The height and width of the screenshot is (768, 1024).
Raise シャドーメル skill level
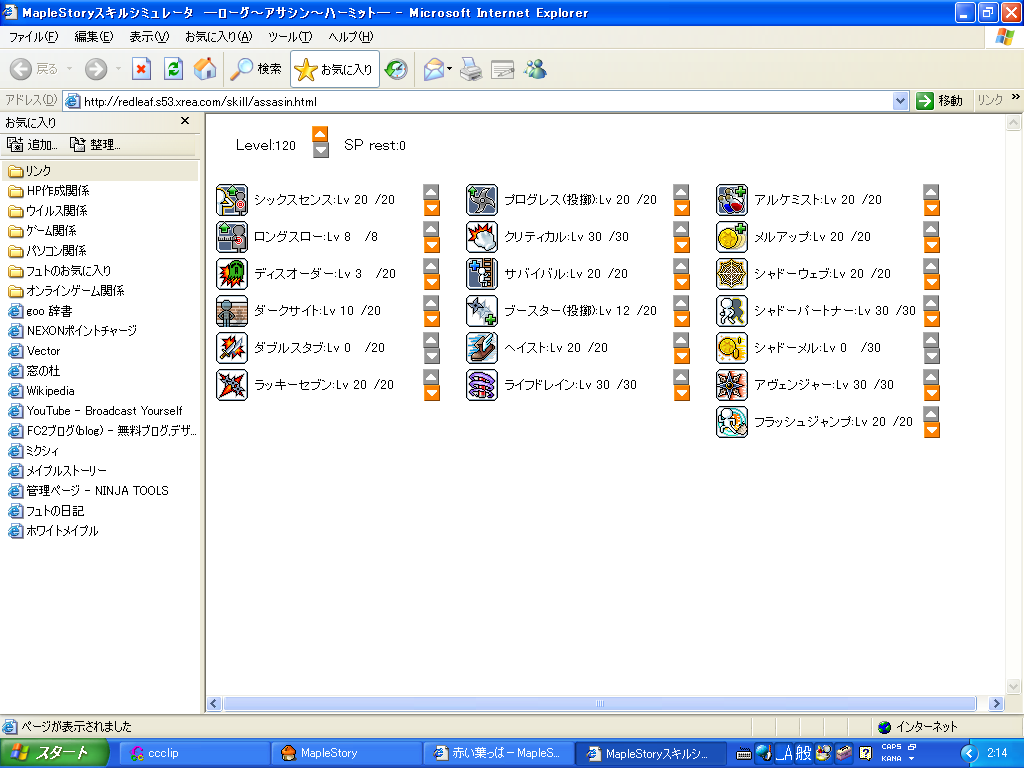[931, 340]
